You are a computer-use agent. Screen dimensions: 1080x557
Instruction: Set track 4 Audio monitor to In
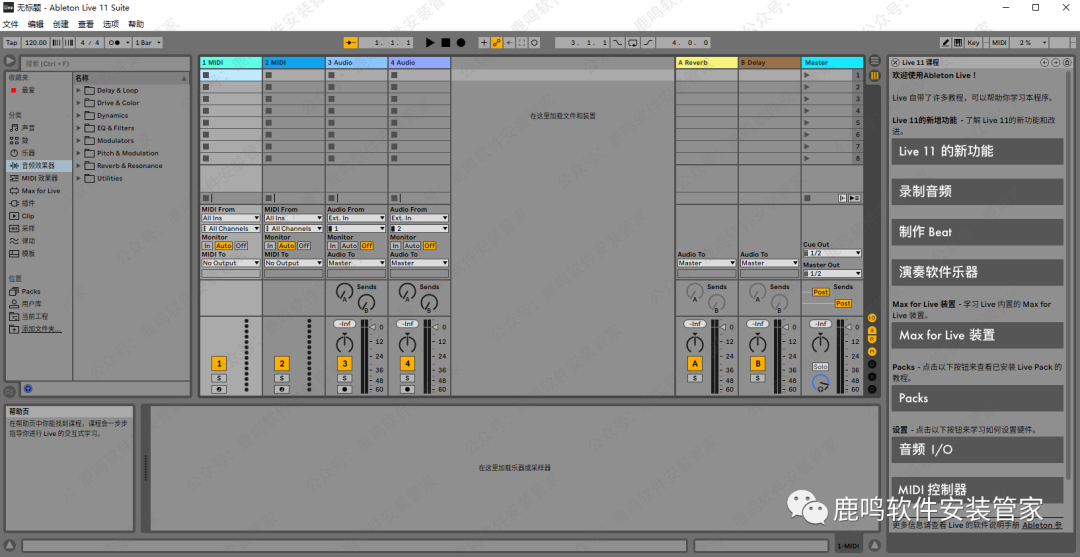(x=395, y=246)
